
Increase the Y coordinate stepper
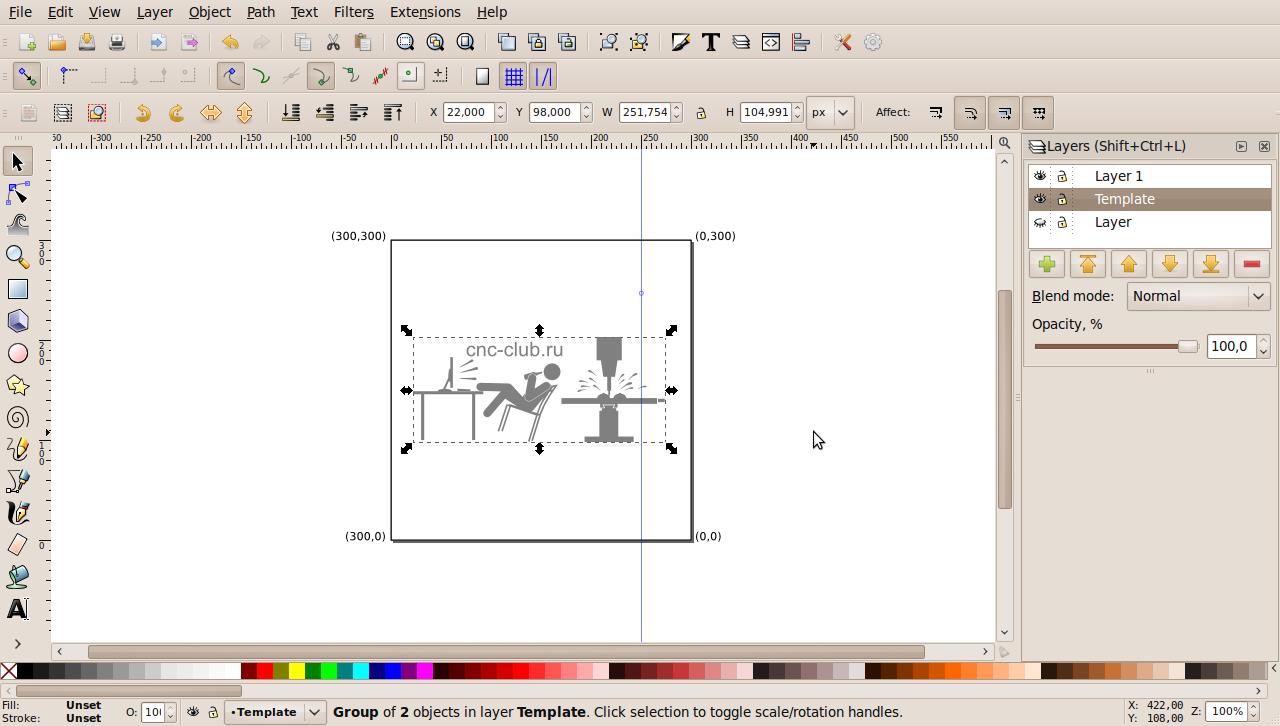point(587,108)
